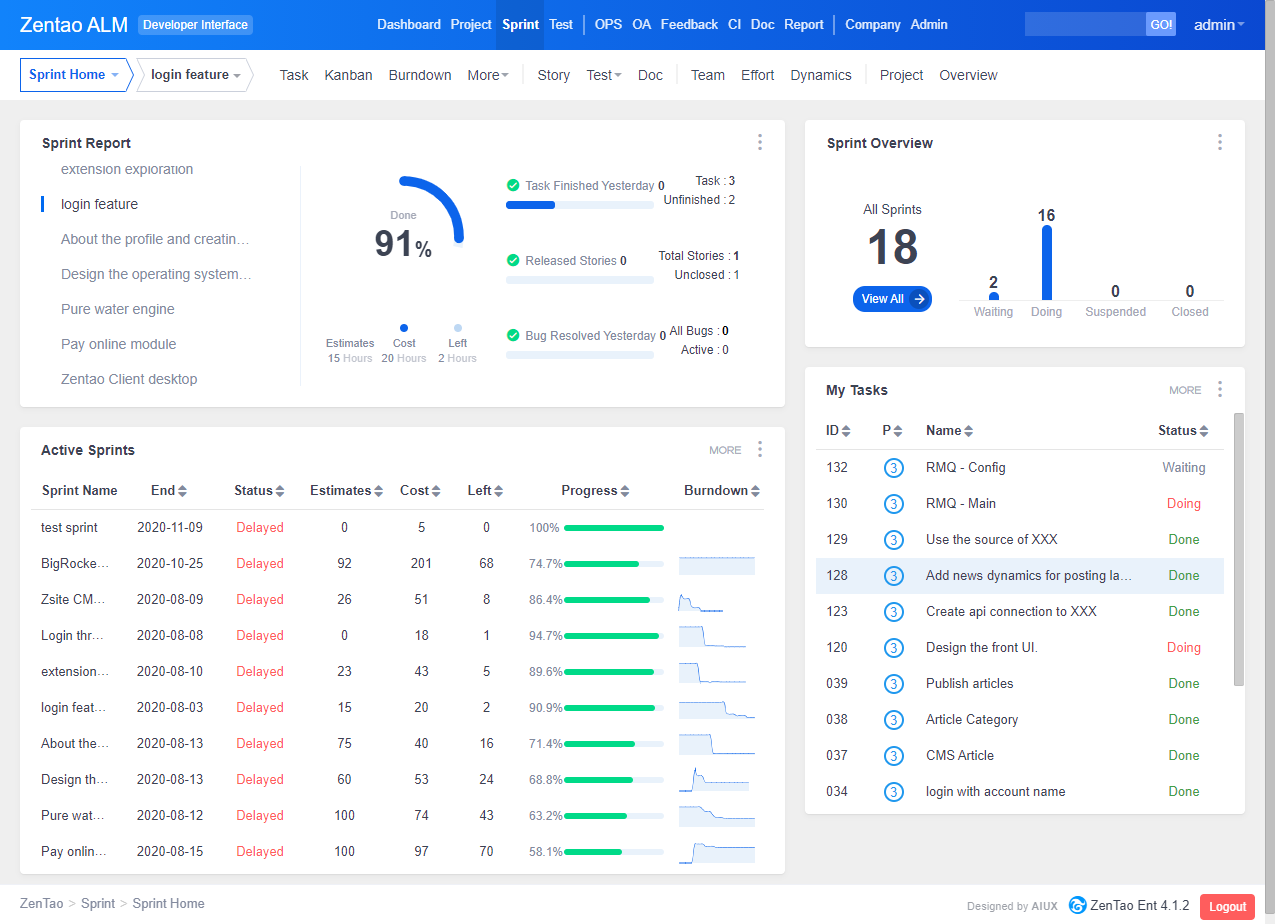This screenshot has height=924, width=1275.
Task: Expand the More menu in sprint navigation
Action: tap(487, 75)
